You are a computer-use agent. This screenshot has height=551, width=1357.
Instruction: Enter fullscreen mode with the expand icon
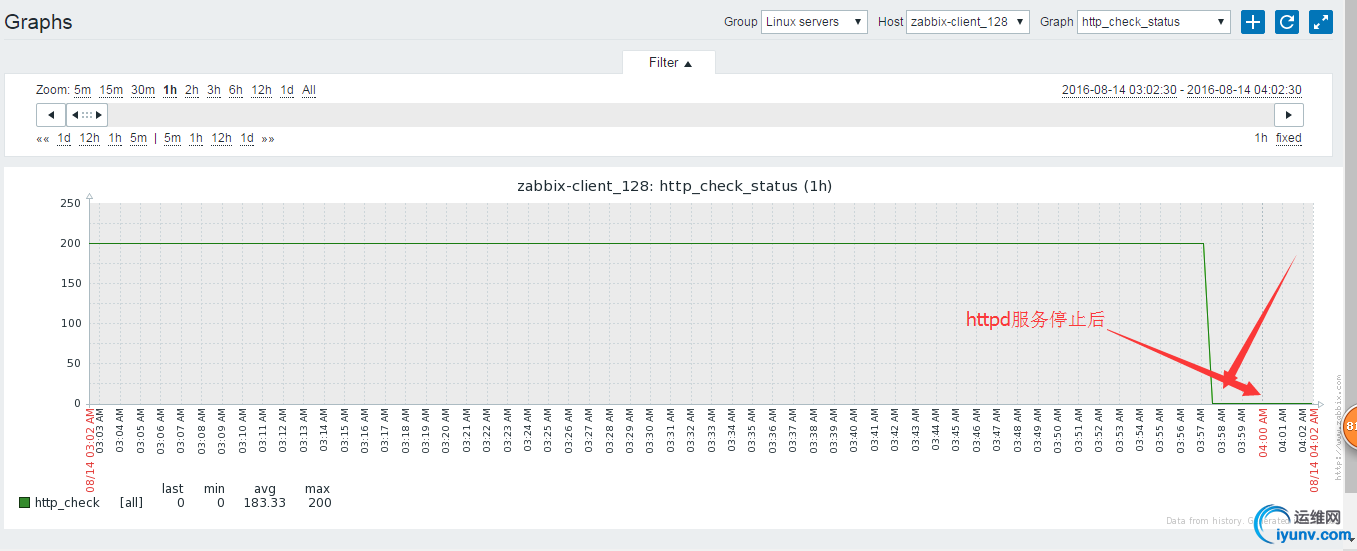pos(1321,22)
